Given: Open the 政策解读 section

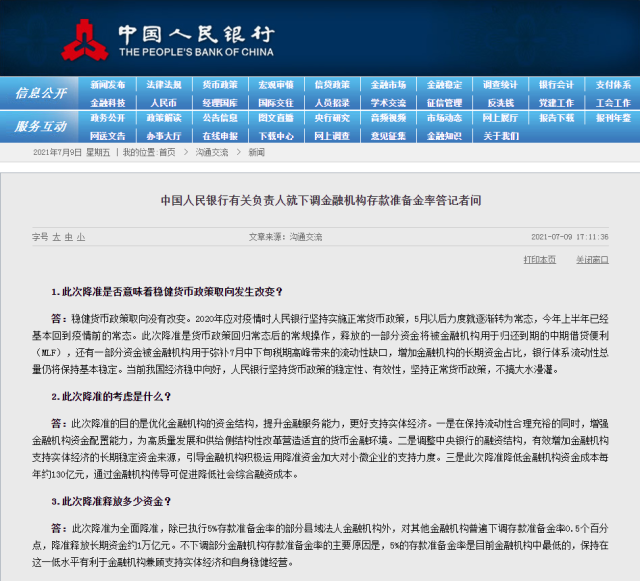Looking at the screenshot, I should (x=164, y=118).
